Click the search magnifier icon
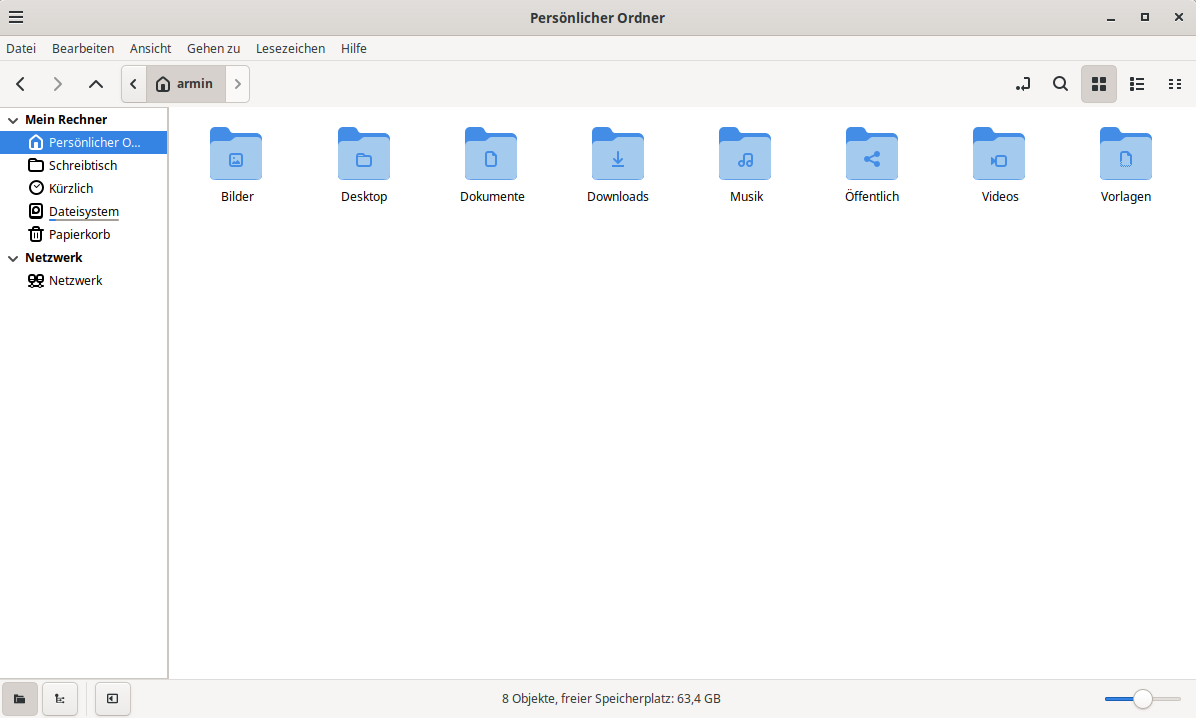This screenshot has width=1196, height=718. click(1060, 84)
